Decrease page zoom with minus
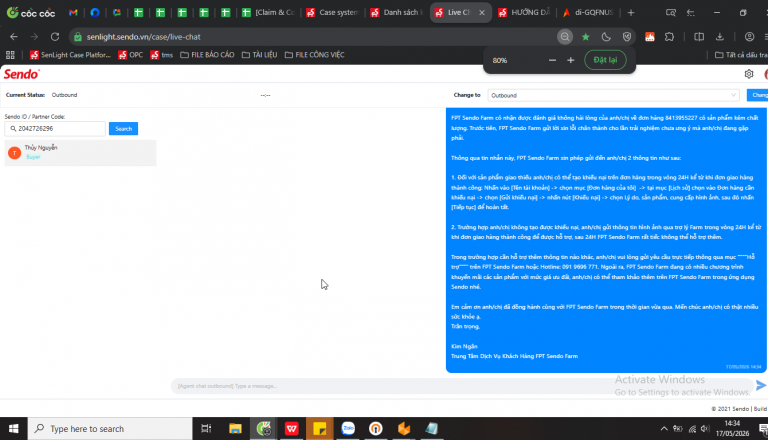 pos(552,60)
